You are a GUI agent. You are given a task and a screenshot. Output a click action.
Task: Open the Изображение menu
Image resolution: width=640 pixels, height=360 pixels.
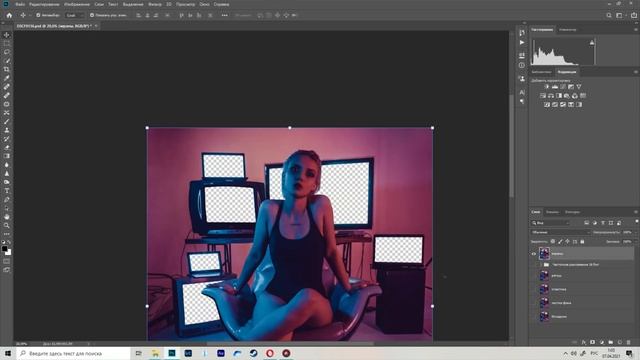(x=77, y=4)
